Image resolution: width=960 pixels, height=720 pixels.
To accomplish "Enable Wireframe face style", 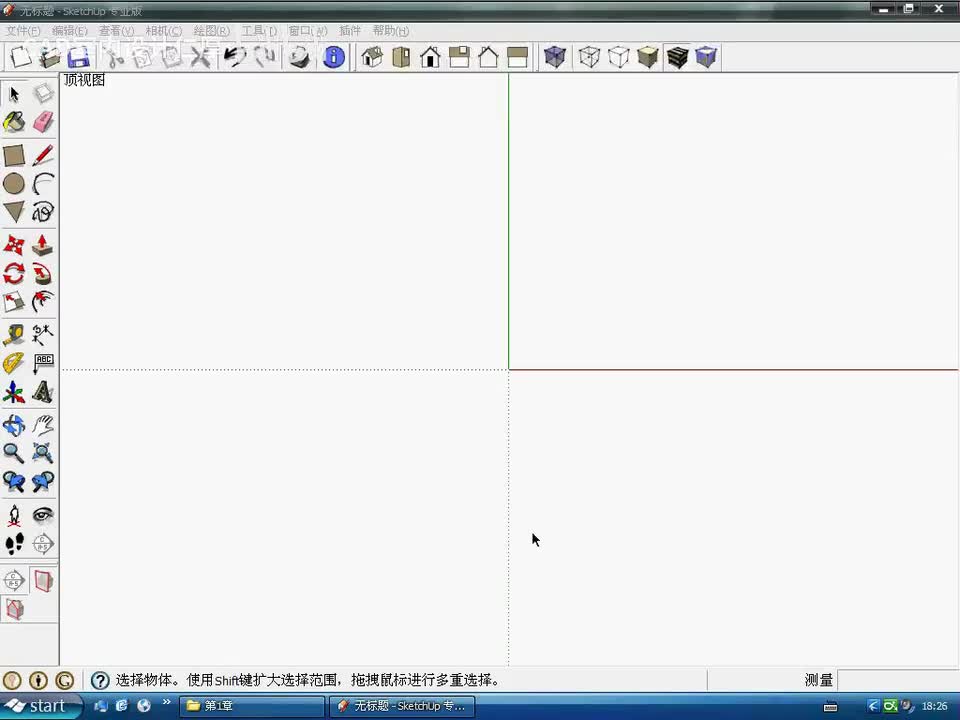I will 589,57.
